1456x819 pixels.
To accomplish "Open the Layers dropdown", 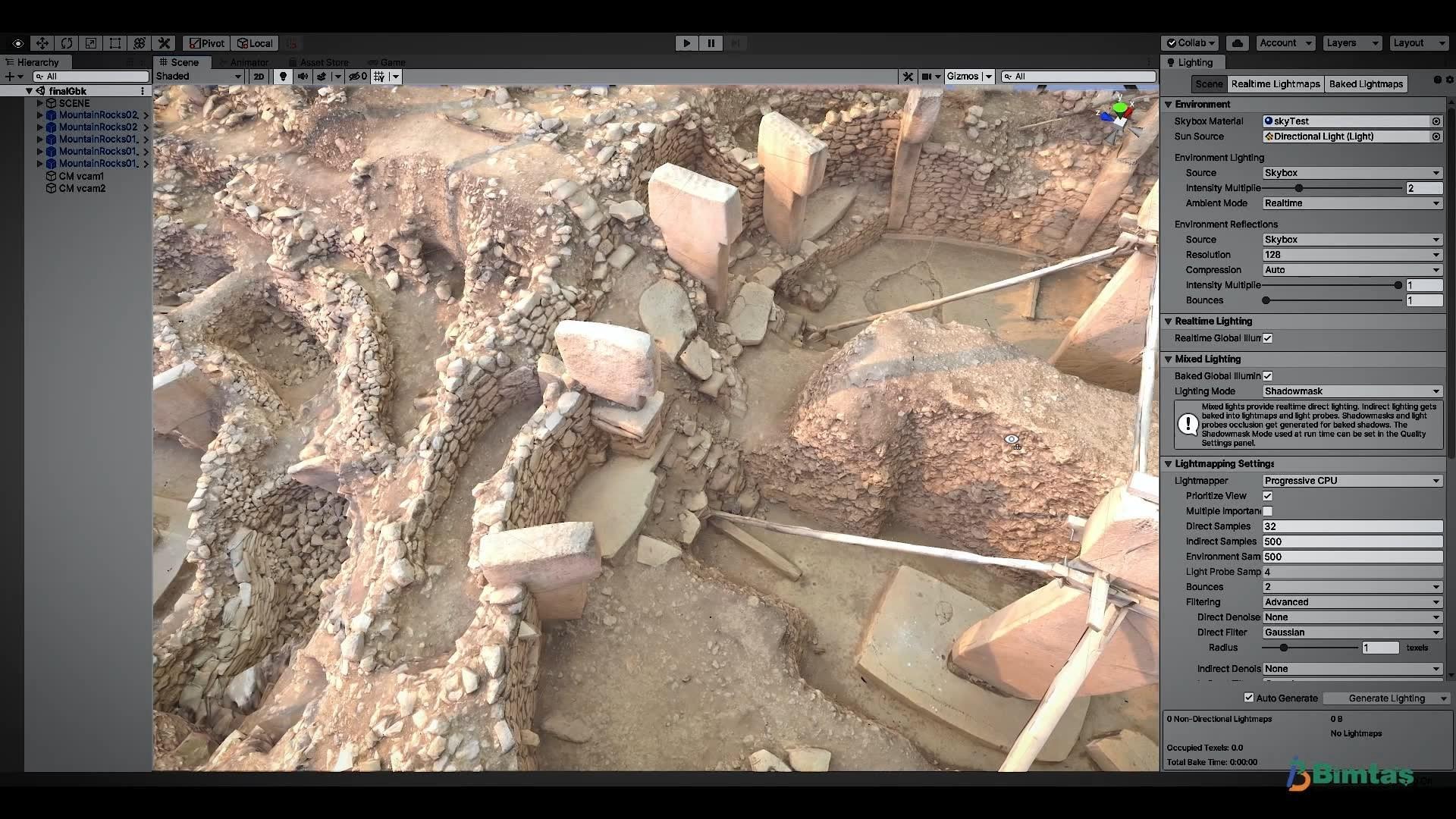I will (1353, 43).
